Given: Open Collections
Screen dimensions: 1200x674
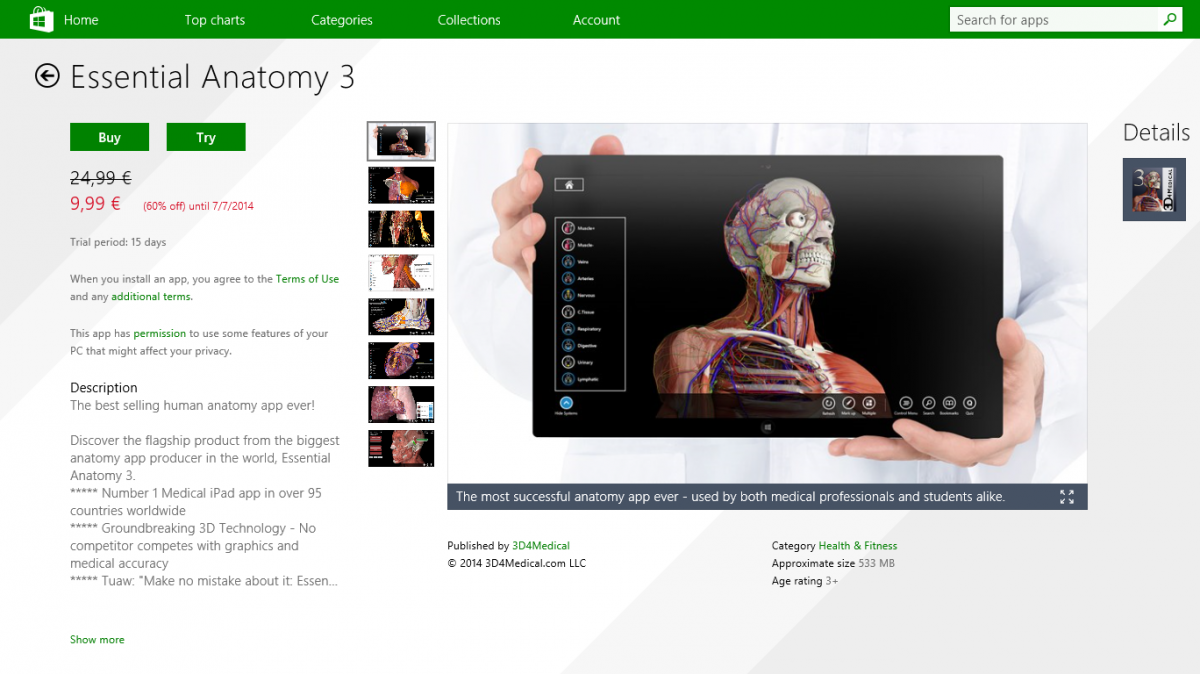Looking at the screenshot, I should coord(469,20).
